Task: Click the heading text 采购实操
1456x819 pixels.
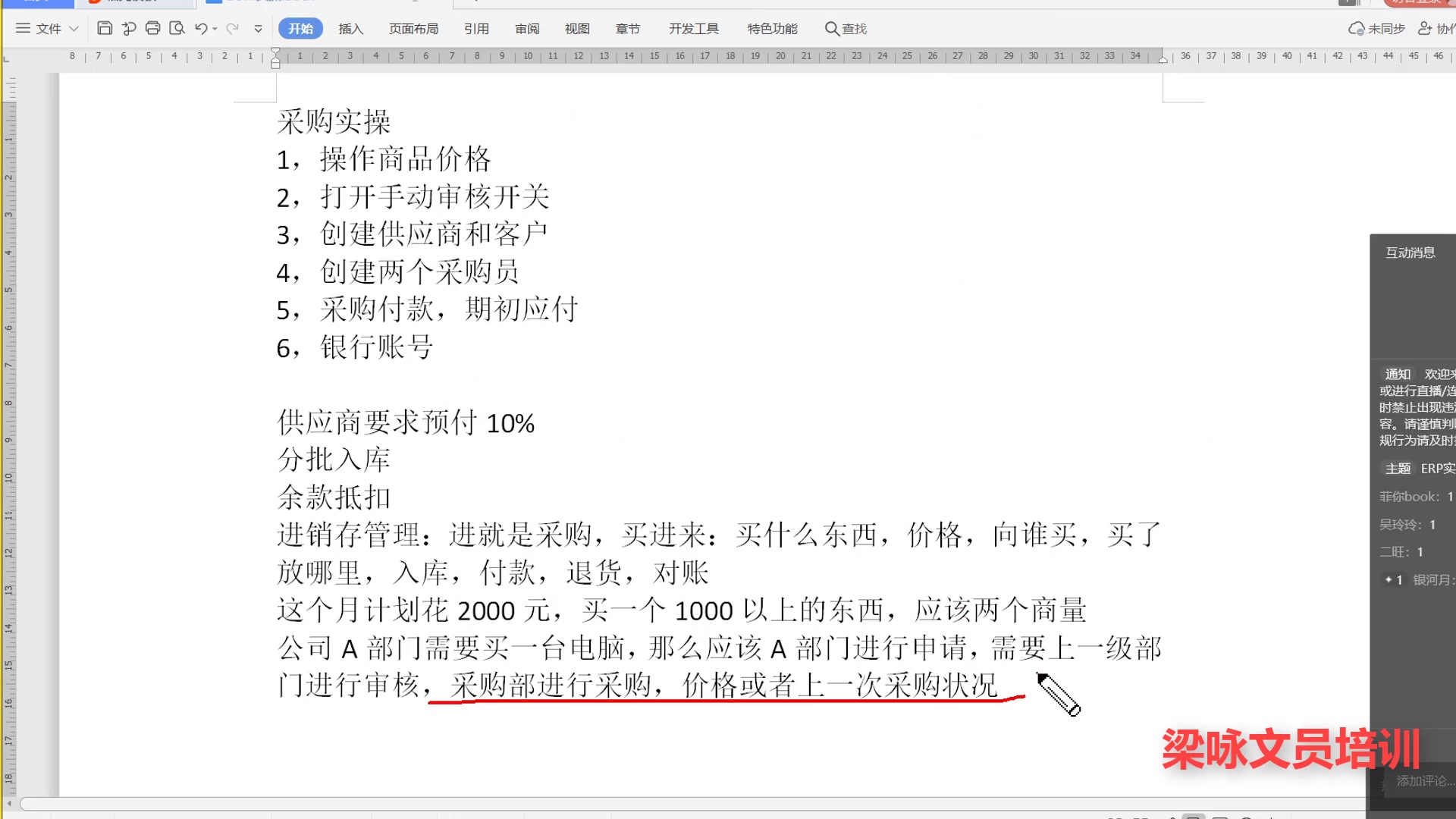Action: pyautogui.click(x=334, y=121)
